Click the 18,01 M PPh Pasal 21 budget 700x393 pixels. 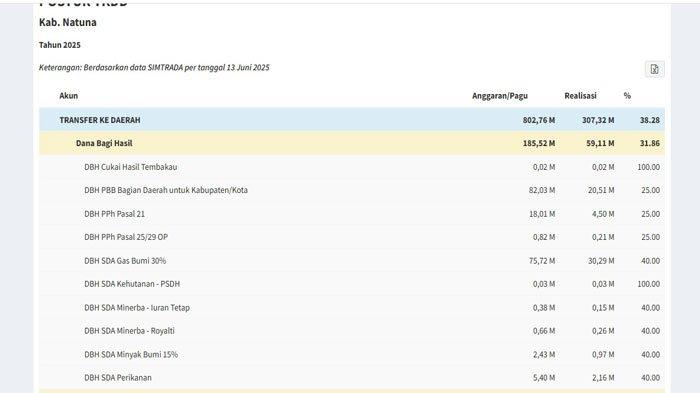coord(542,214)
